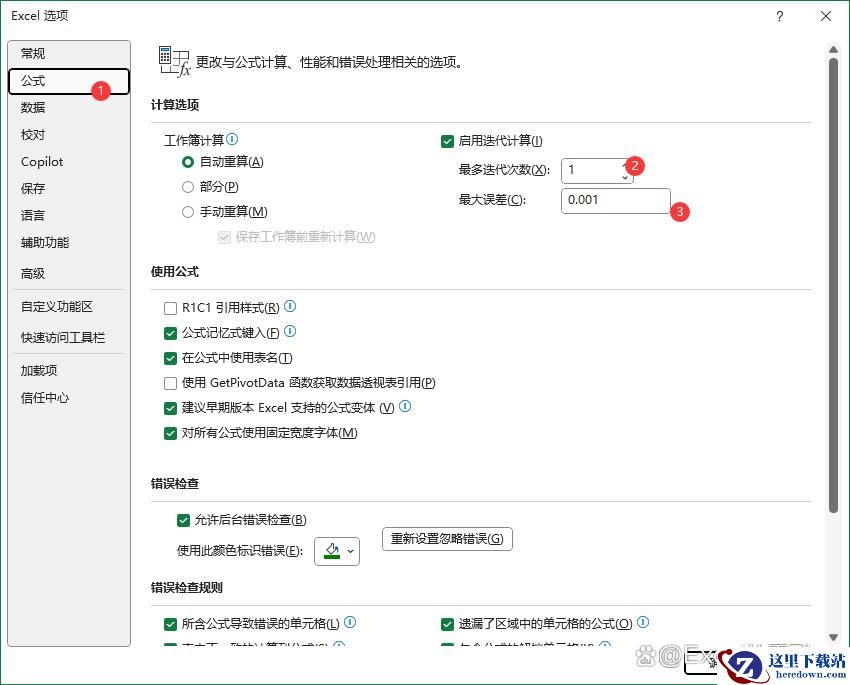Select the 手动重算 radio option

pos(188,212)
